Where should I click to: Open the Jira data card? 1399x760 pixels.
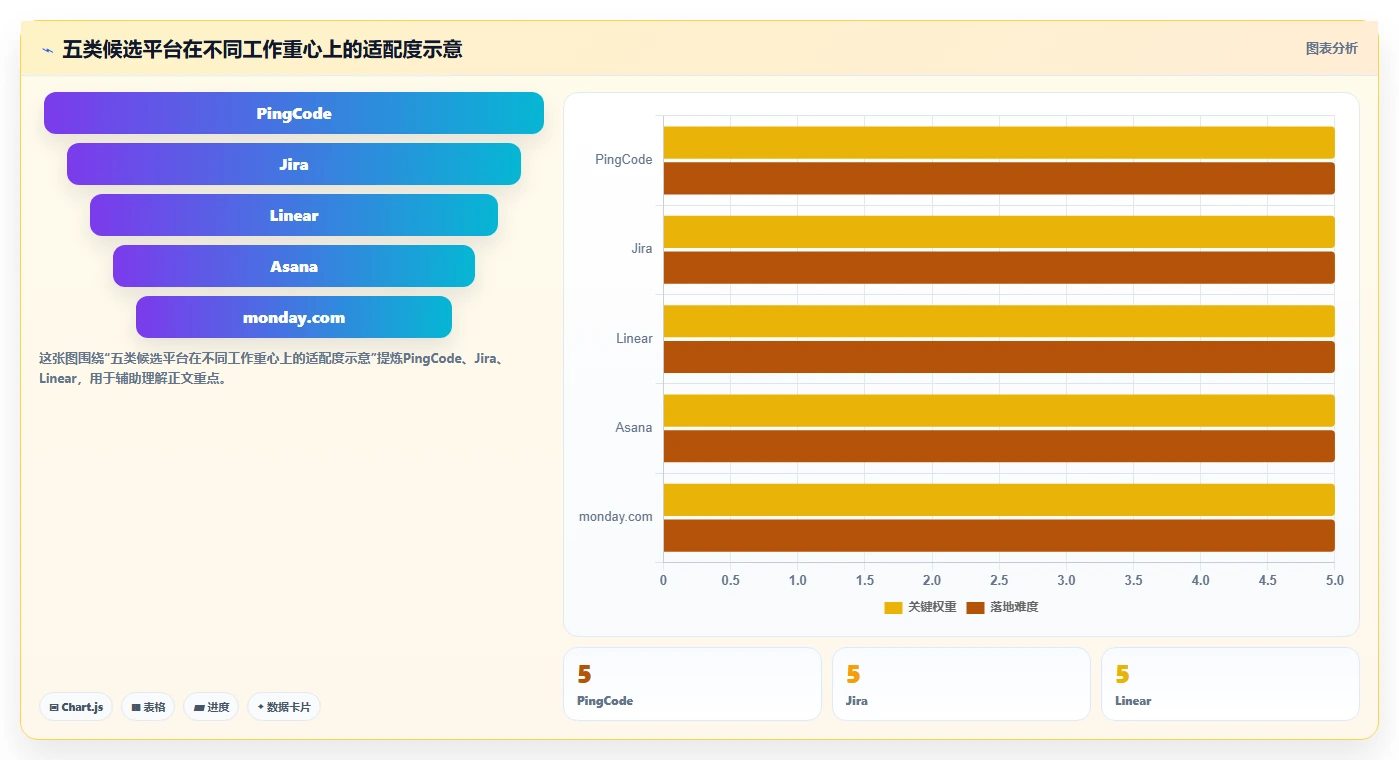961,684
